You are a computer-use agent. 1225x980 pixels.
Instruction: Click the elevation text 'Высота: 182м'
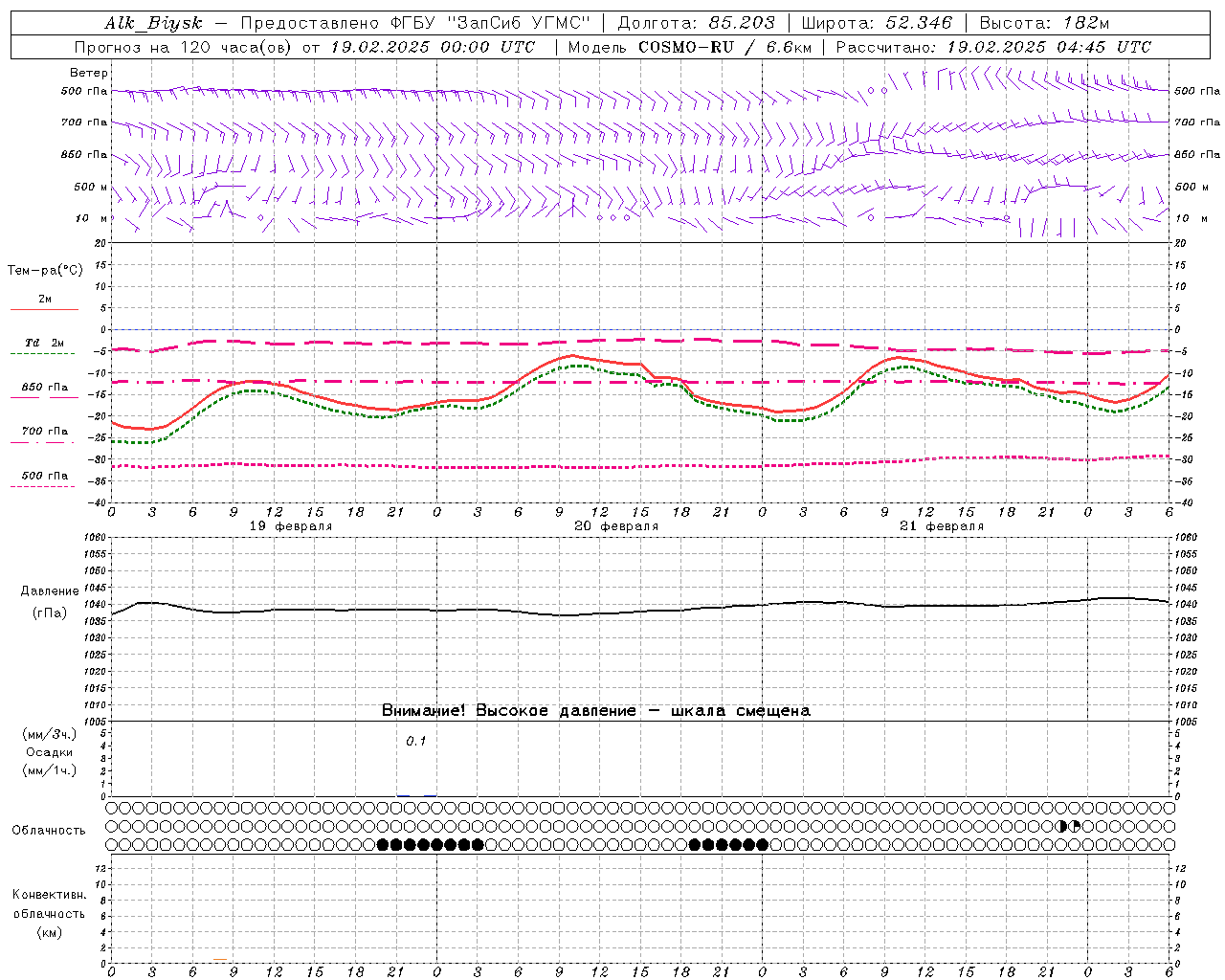tap(1044, 23)
